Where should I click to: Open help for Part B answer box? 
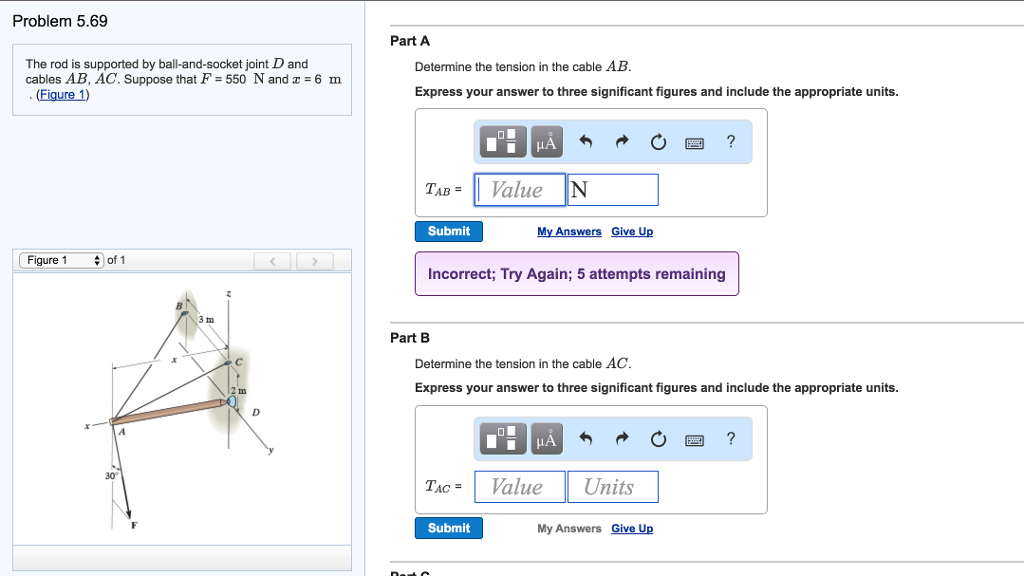click(731, 438)
